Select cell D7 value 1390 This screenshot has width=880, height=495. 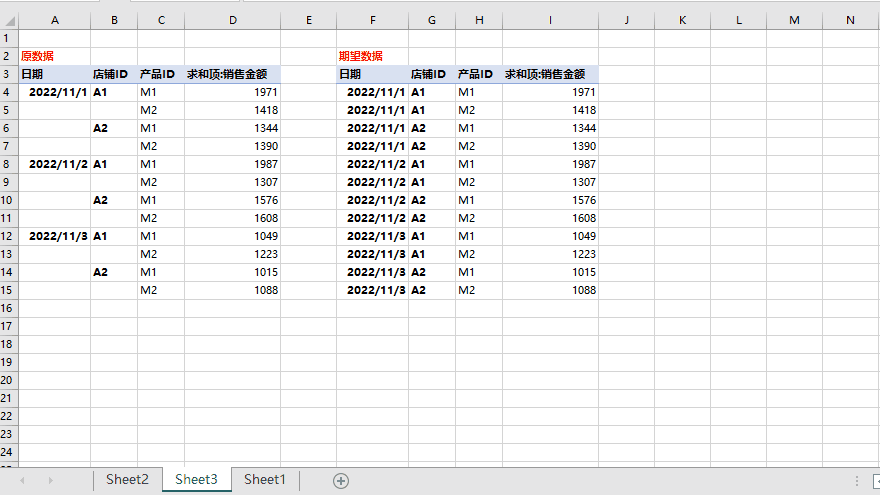point(232,146)
